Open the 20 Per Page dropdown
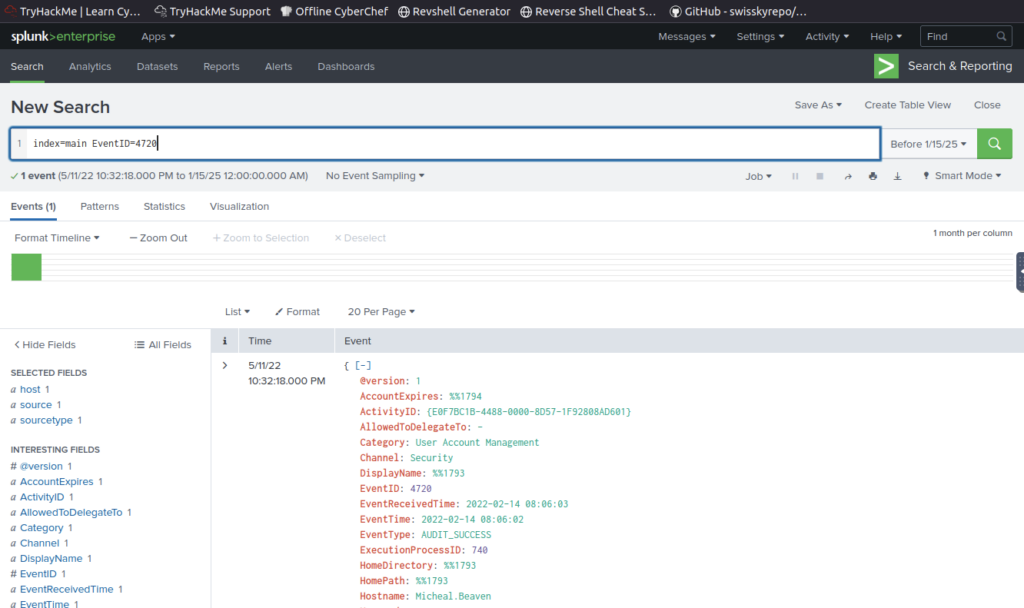This screenshot has width=1024, height=608. [x=381, y=312]
